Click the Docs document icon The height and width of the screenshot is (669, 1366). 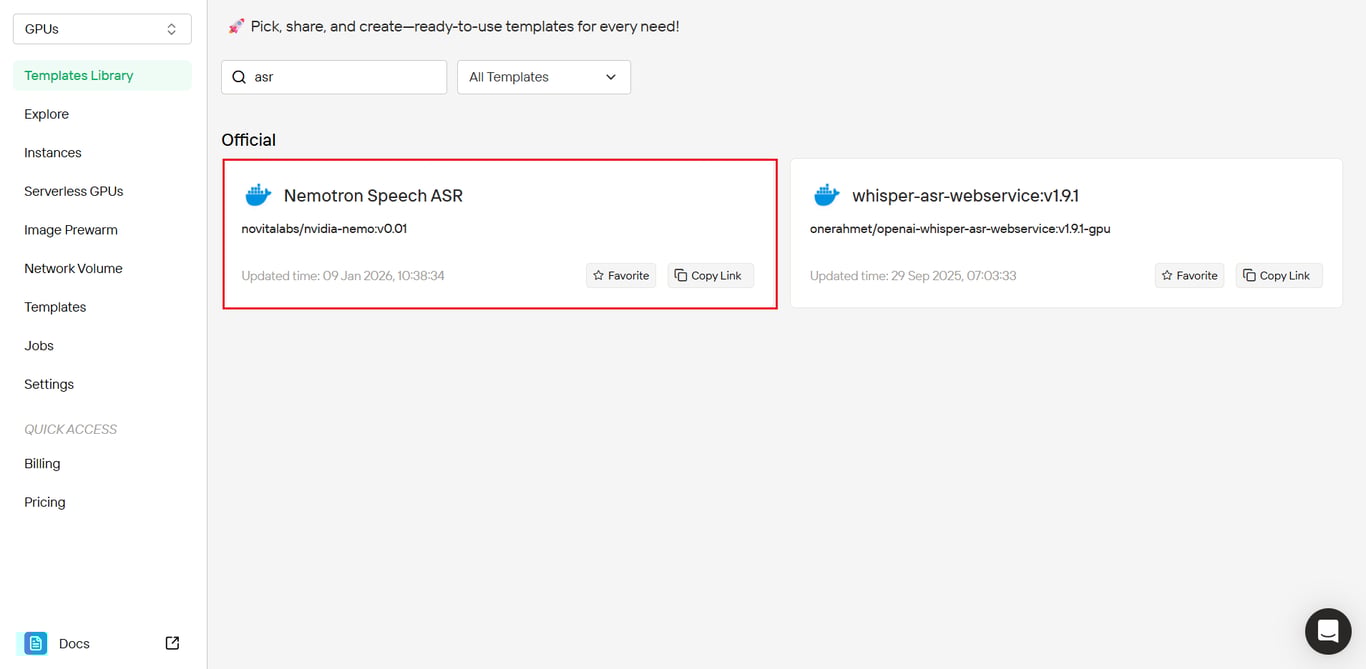pyautogui.click(x=36, y=643)
